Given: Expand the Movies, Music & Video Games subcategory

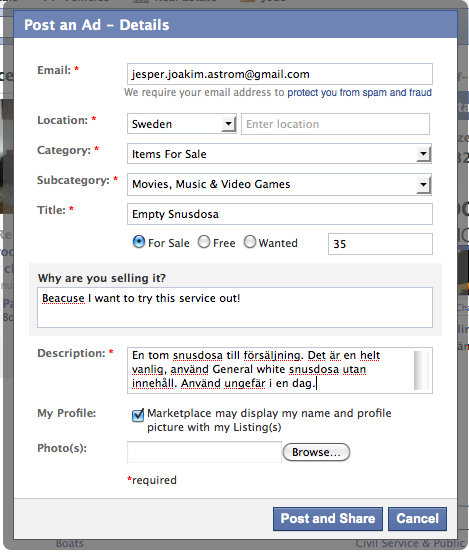Looking at the screenshot, I should tap(279, 184).
